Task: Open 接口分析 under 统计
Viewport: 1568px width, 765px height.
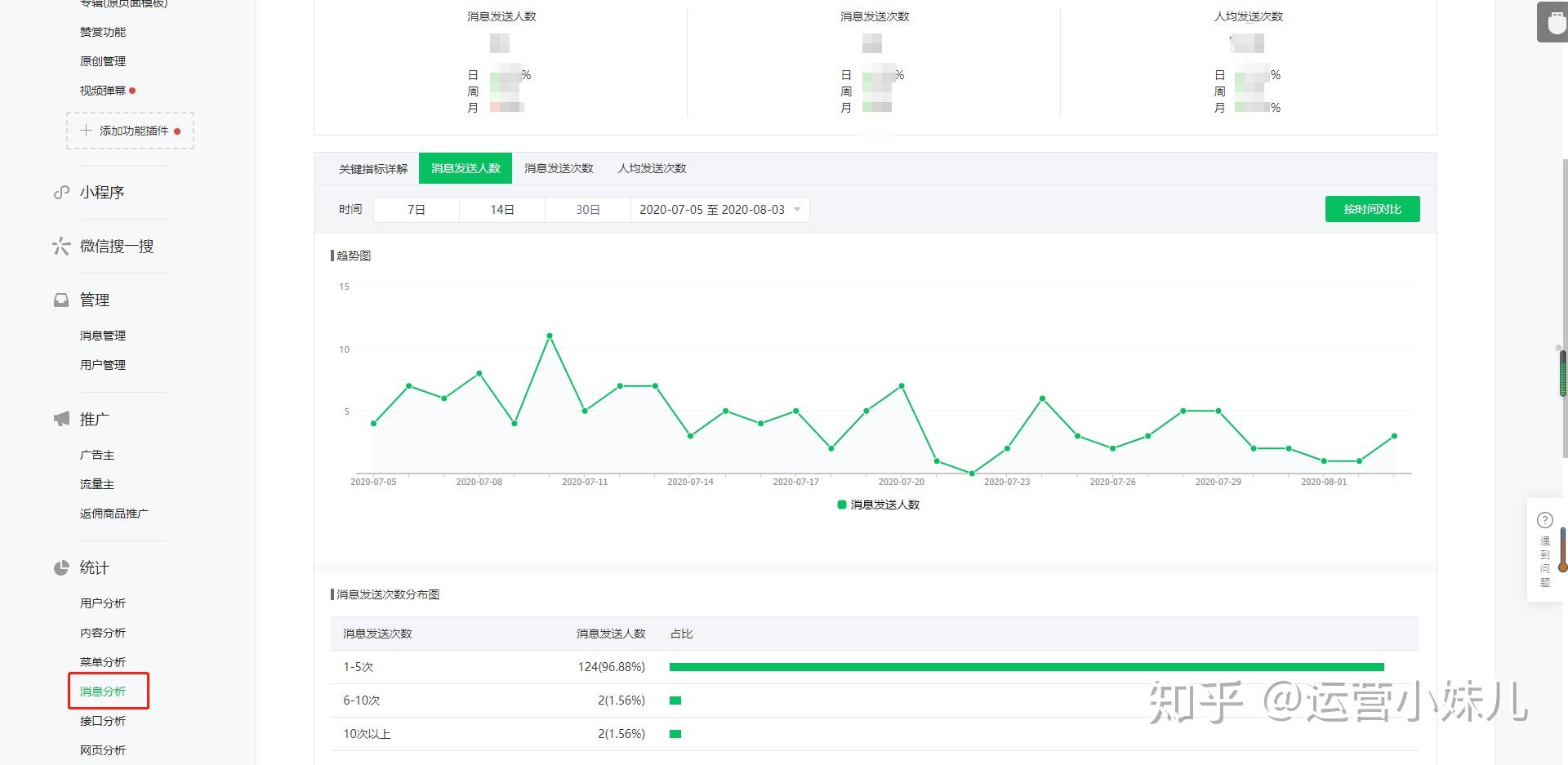Action: pyautogui.click(x=103, y=721)
